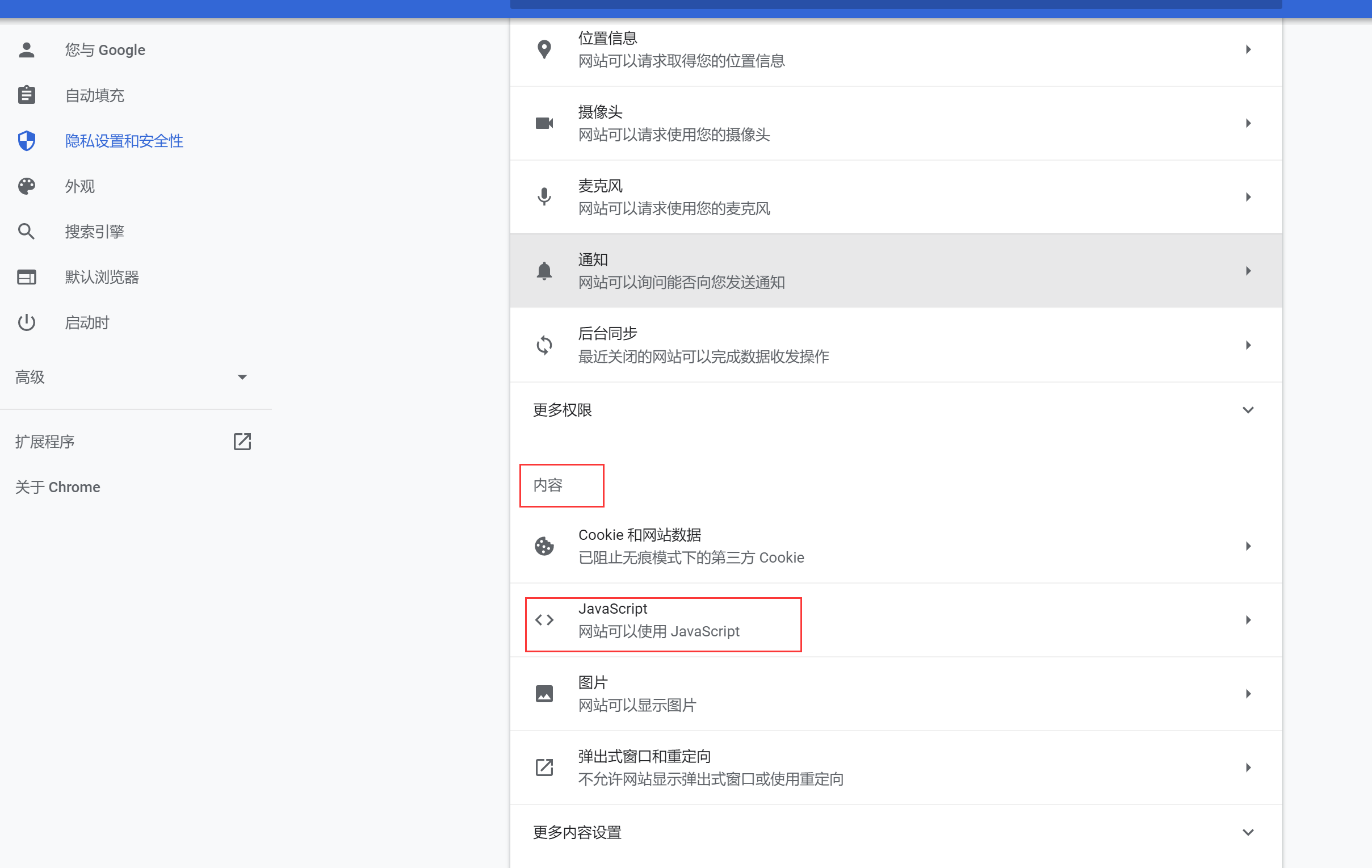This screenshot has height=868, width=1372.
Task: Click the pop-up window redirect icon
Action: pos(544,767)
